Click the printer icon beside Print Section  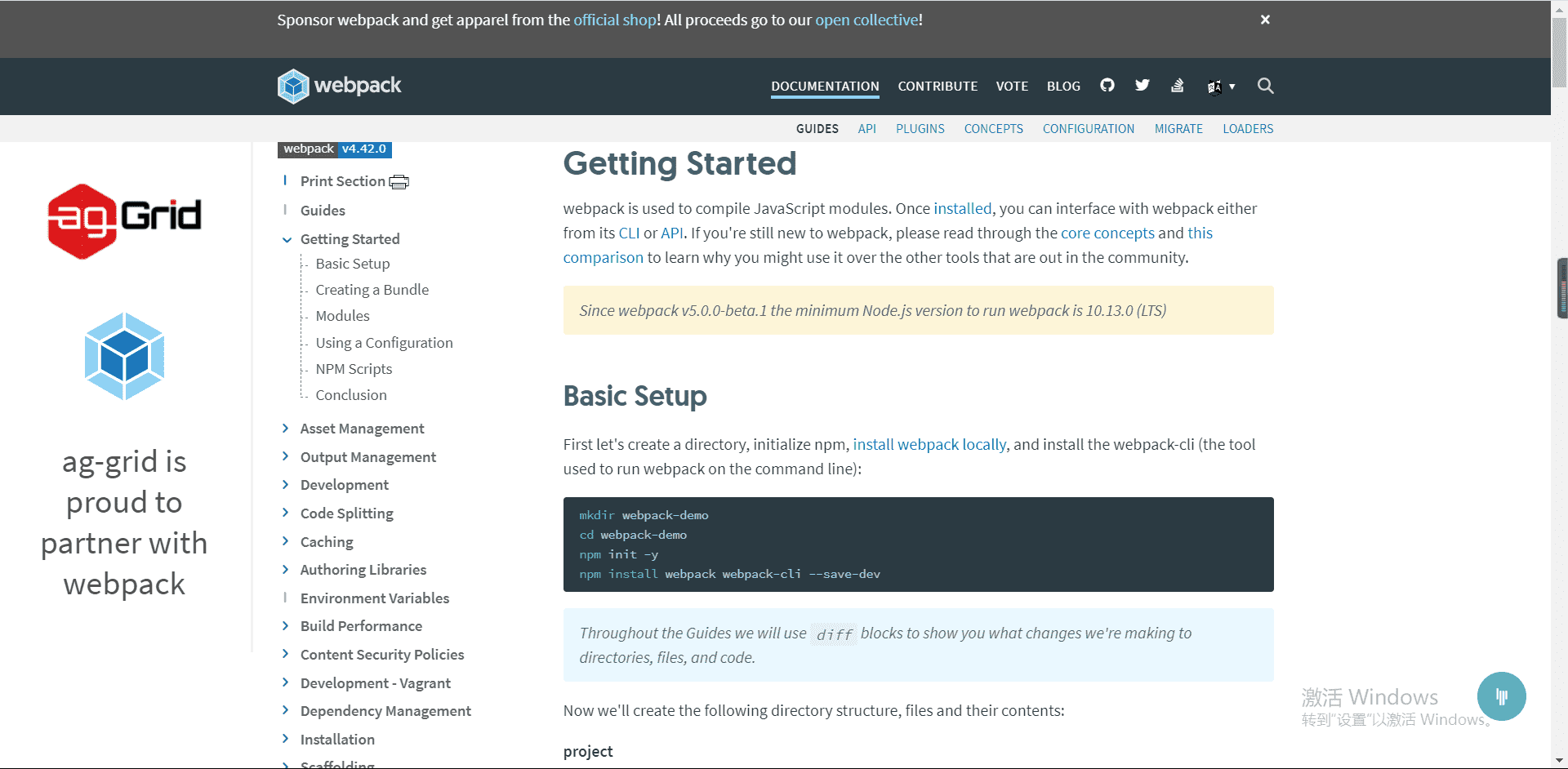(x=399, y=182)
